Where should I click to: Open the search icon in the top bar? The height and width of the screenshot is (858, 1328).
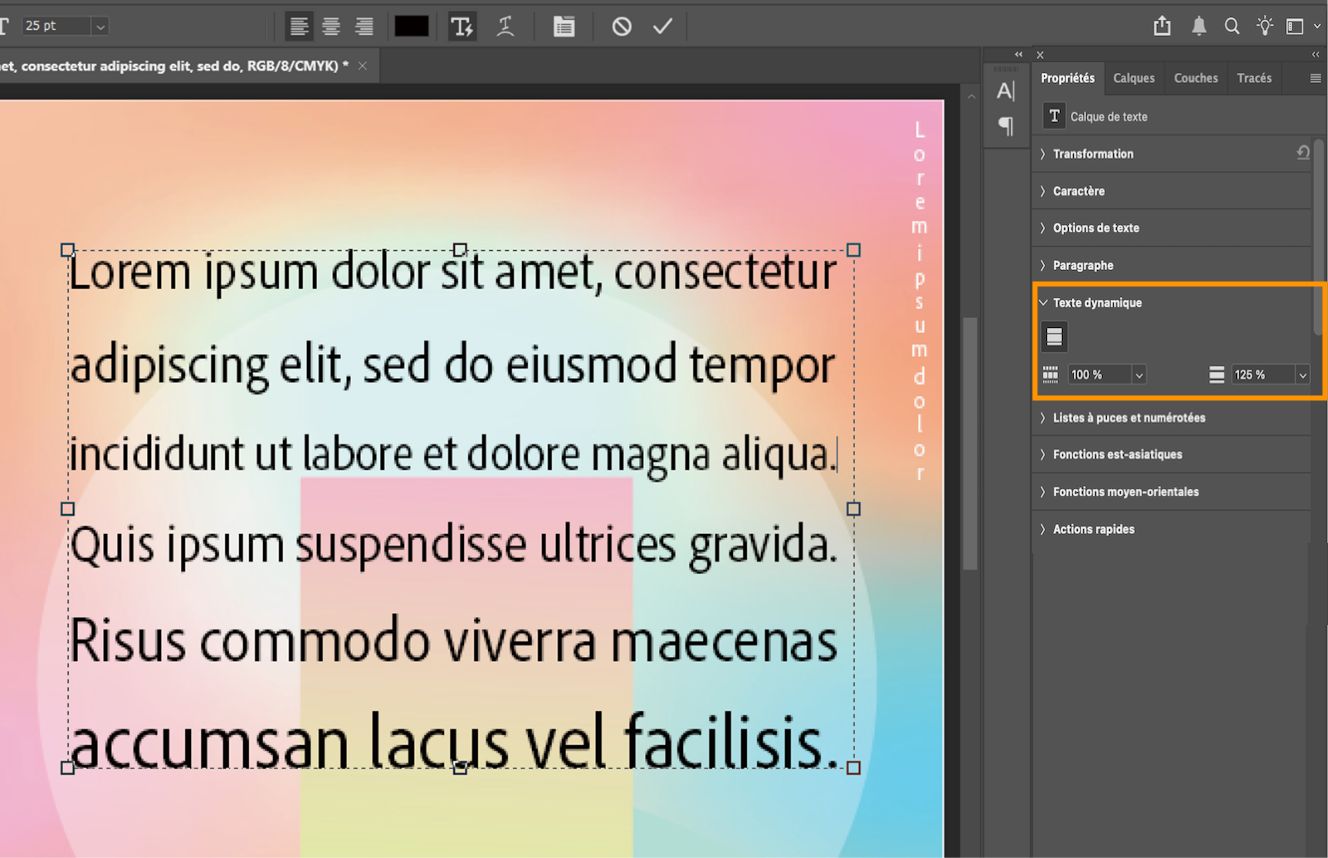coord(1232,26)
